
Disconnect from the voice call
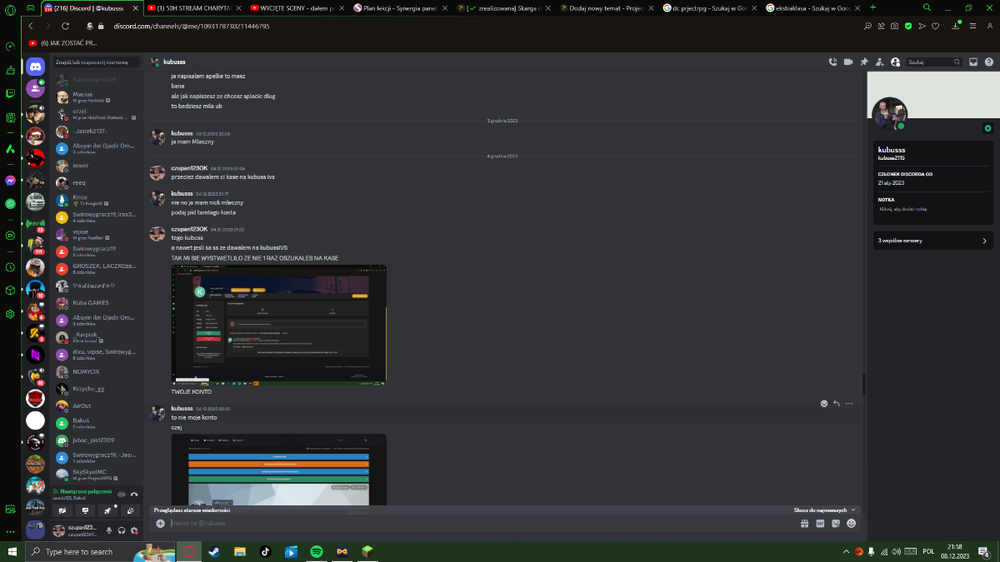[134, 494]
